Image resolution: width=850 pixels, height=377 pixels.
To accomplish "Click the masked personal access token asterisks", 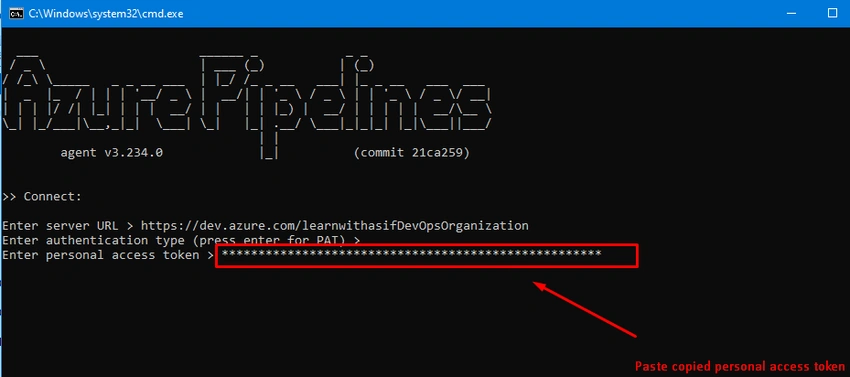I will click(x=411, y=254).
